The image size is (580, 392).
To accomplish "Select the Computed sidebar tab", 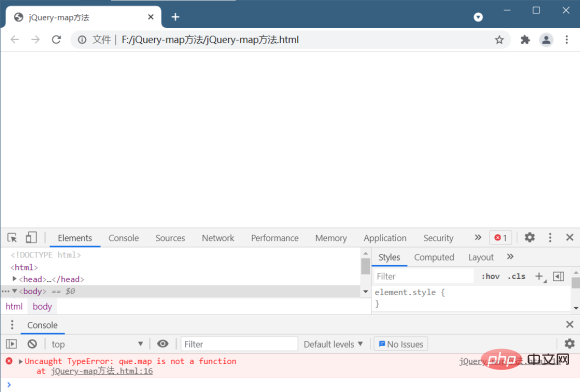I will [434, 257].
